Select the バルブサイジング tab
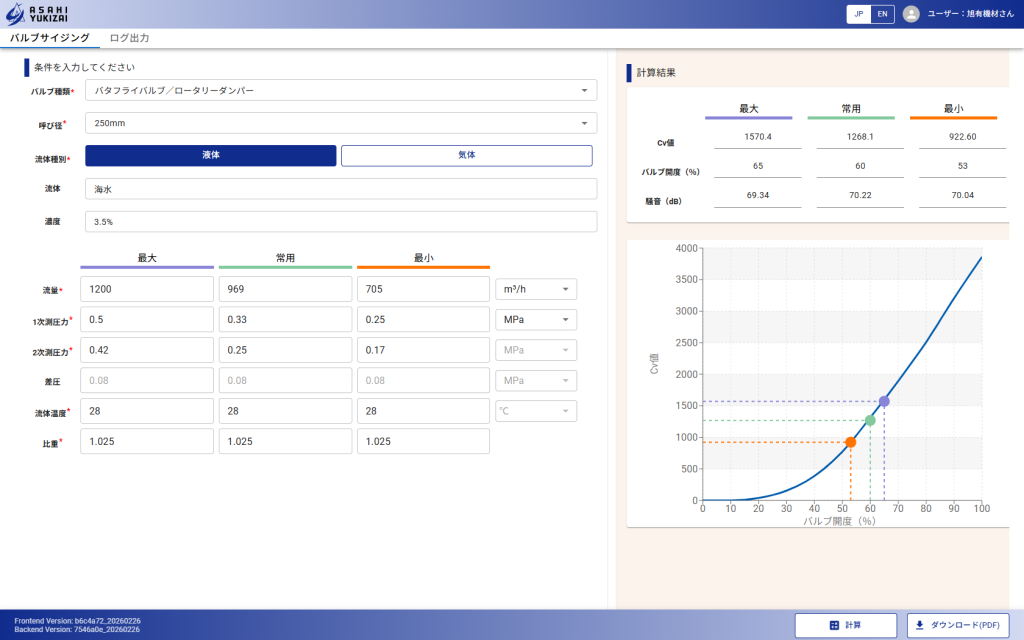The image size is (1024, 640). point(50,38)
